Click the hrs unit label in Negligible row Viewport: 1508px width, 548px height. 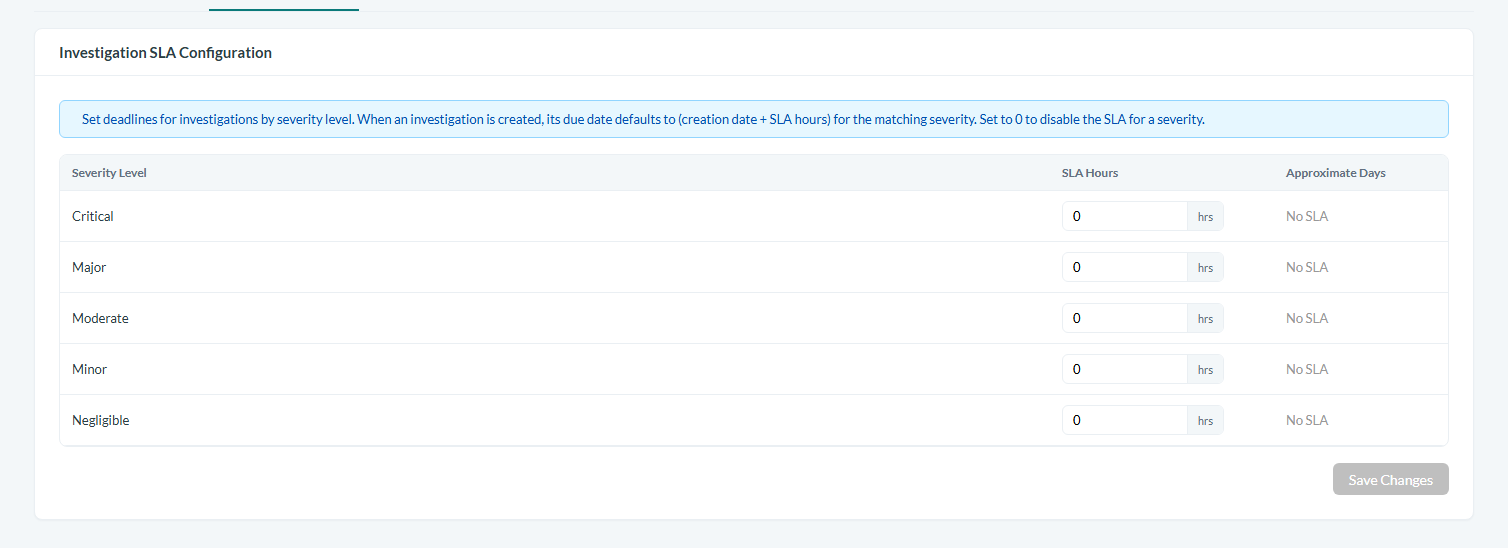click(x=1205, y=420)
